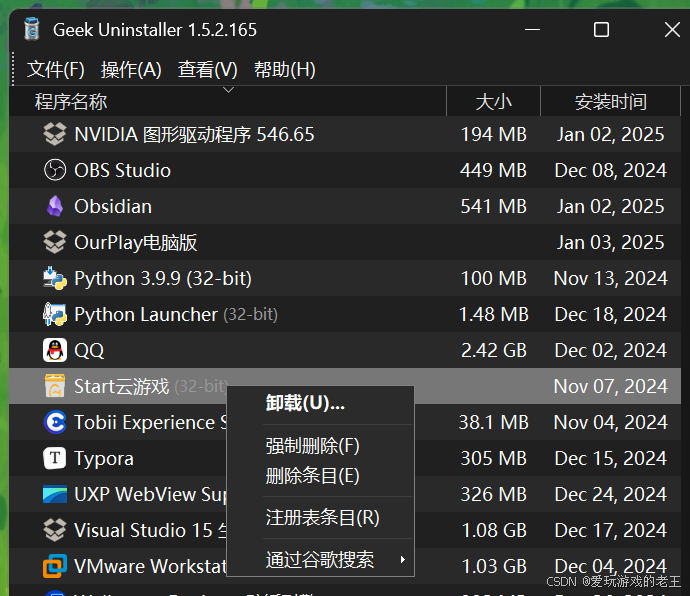The image size is (690, 596).
Task: Click the Typora T icon
Action: (x=55, y=458)
